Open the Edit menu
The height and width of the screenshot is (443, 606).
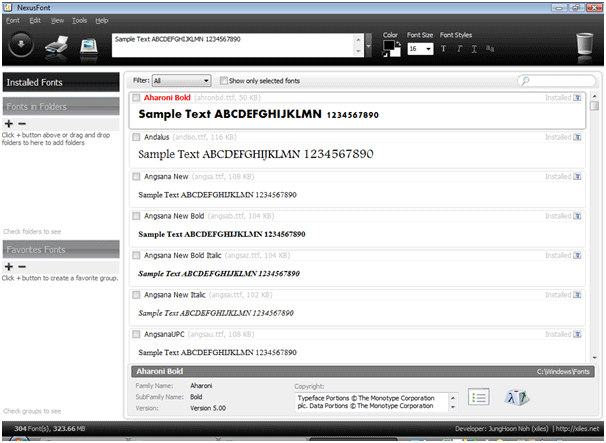click(35, 20)
